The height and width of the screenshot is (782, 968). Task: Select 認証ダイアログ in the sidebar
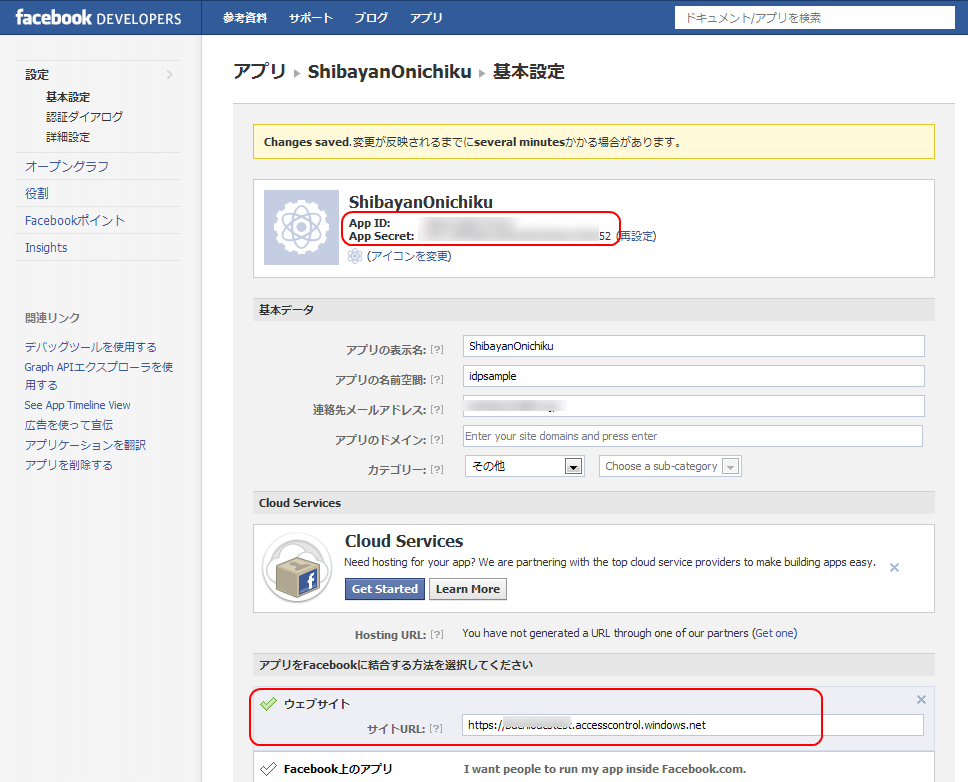click(85, 117)
